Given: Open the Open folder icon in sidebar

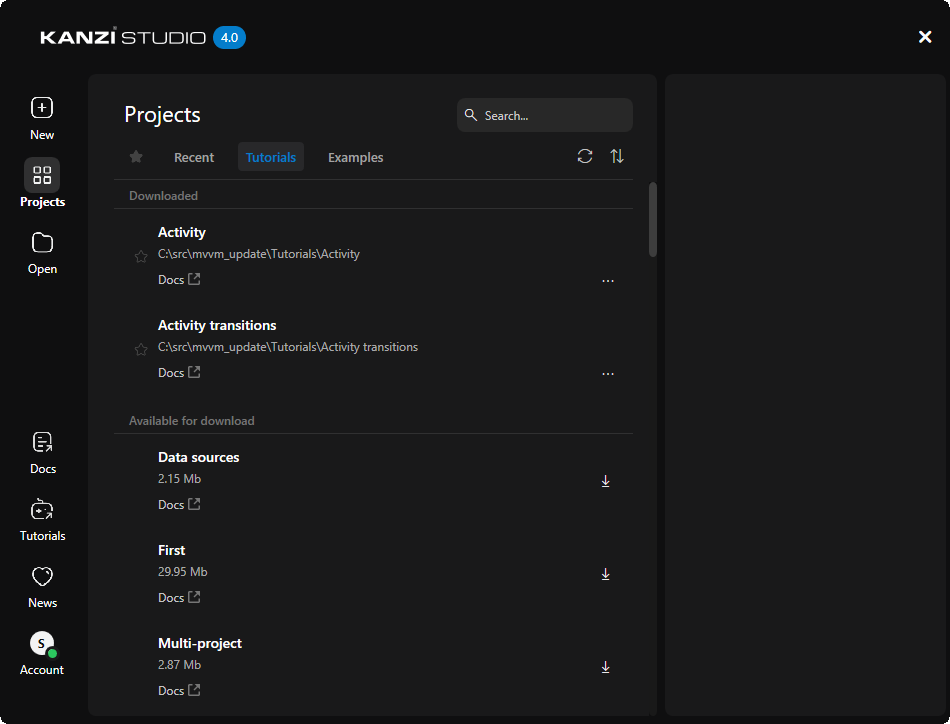Looking at the screenshot, I should tap(42, 243).
